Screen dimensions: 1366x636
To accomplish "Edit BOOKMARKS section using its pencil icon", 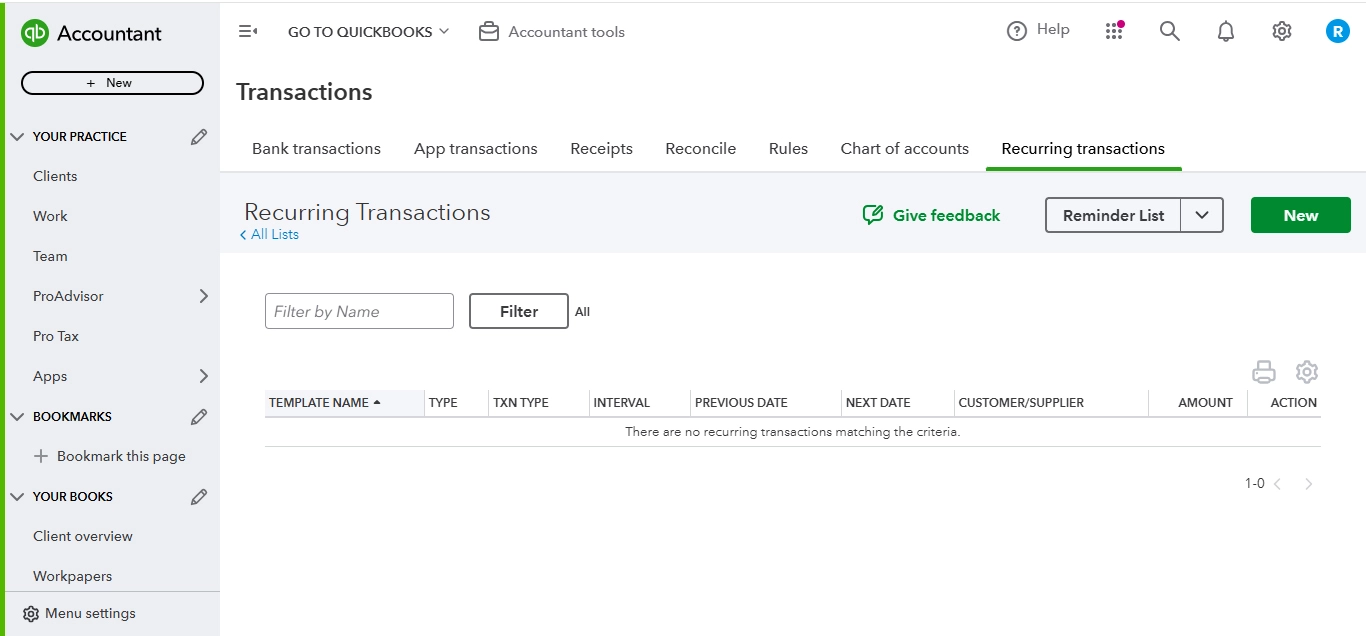I will (x=199, y=416).
